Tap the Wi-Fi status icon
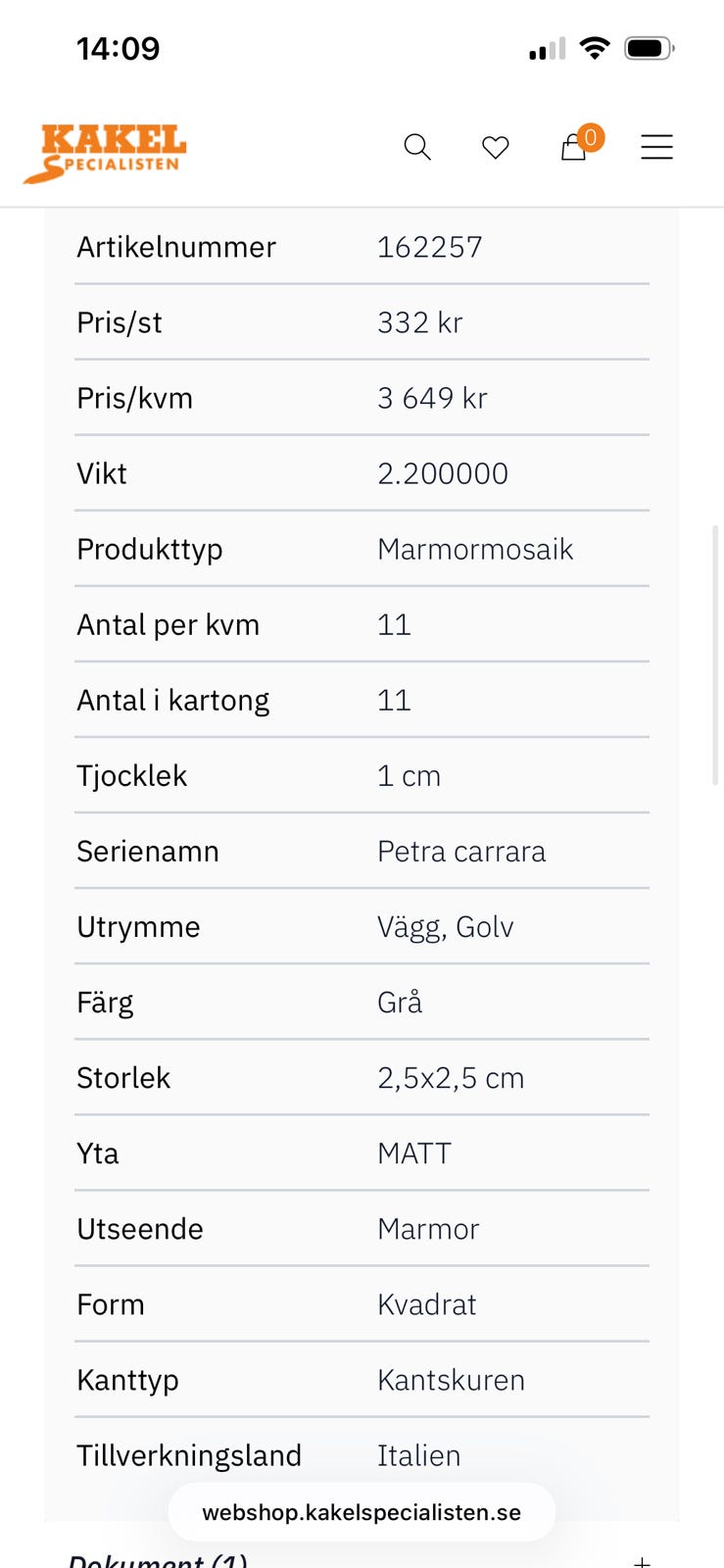The image size is (724, 1568). (594, 48)
